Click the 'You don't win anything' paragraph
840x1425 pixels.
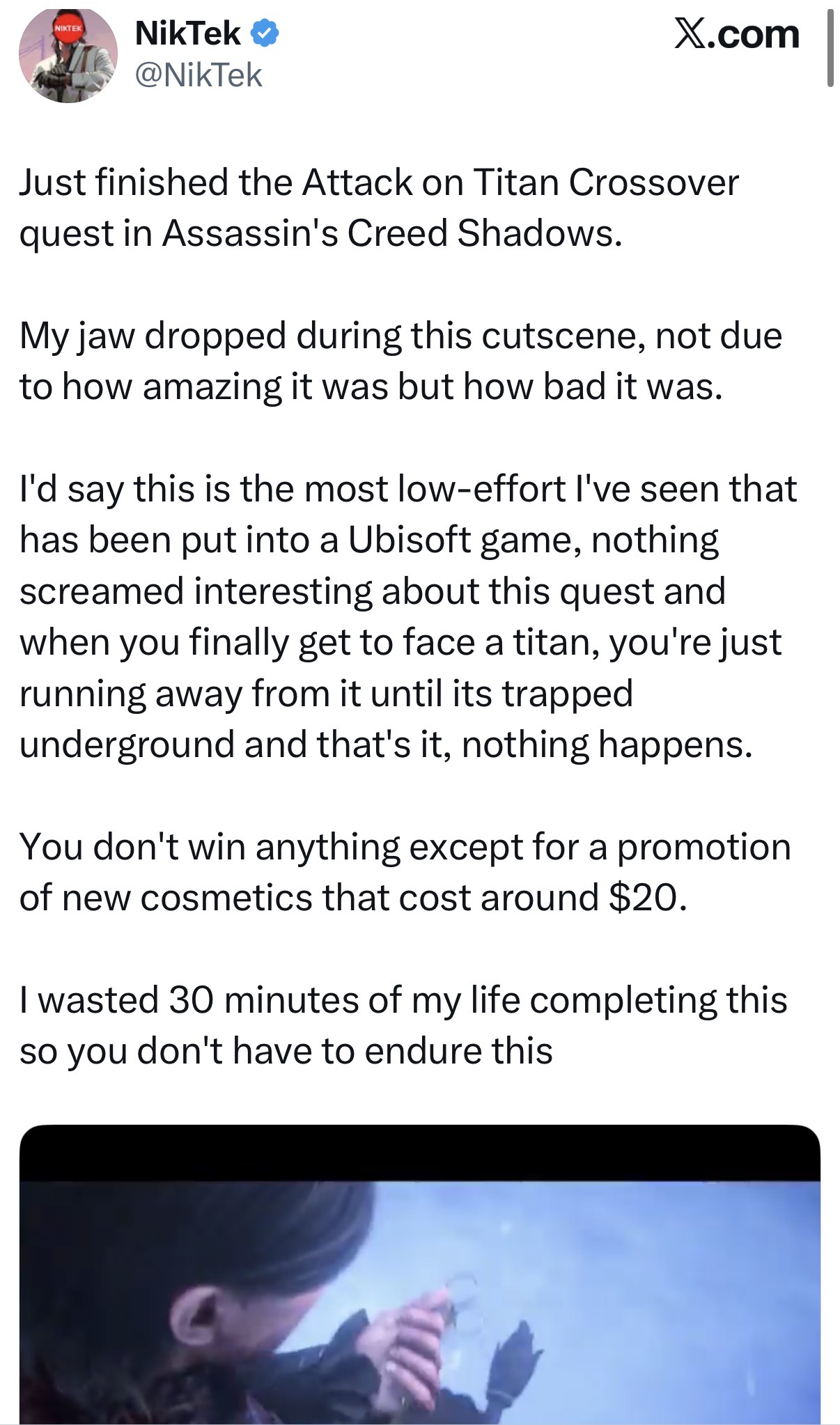pyautogui.click(x=405, y=872)
